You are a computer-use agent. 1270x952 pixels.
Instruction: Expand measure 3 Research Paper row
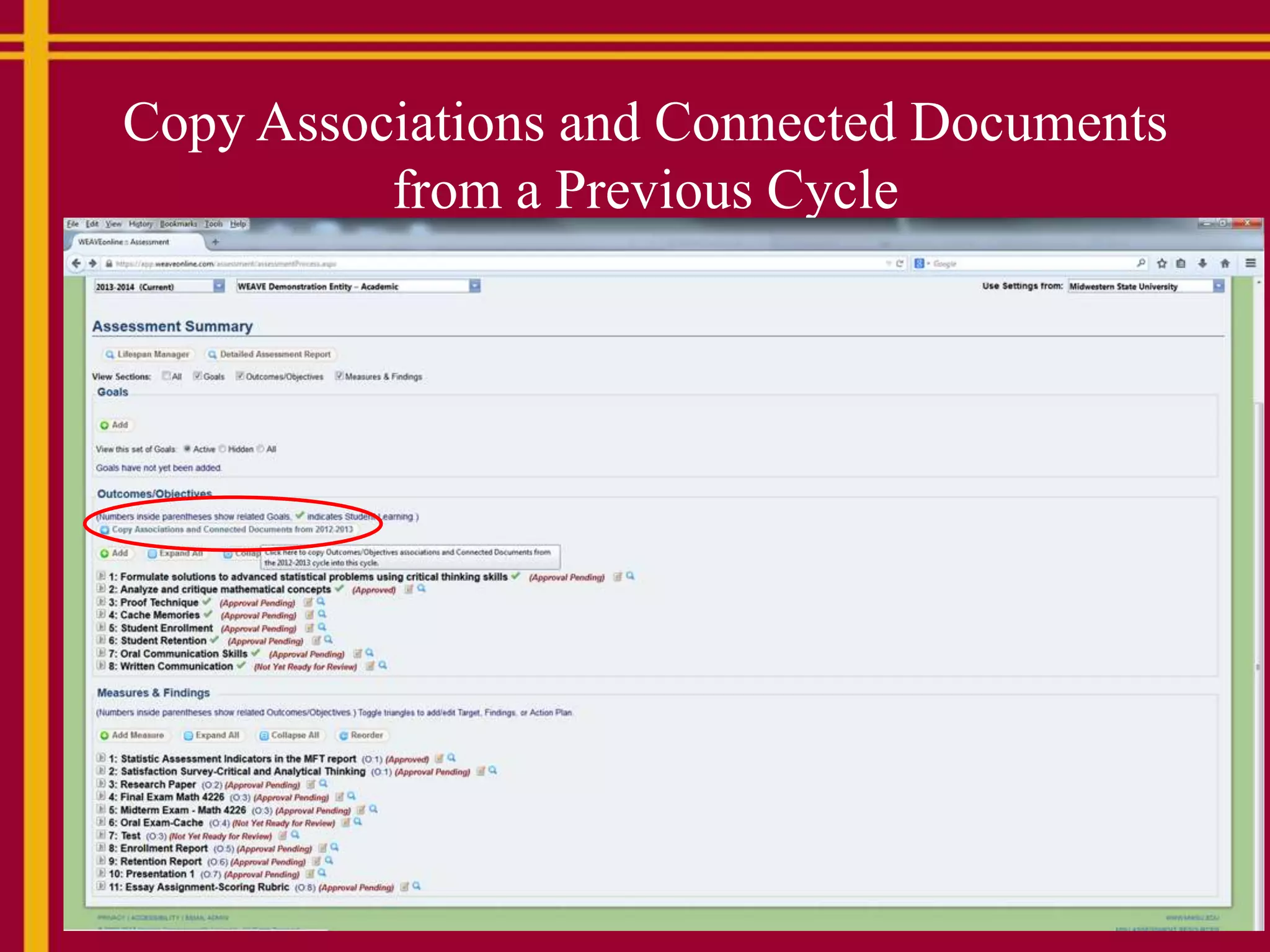101,783
